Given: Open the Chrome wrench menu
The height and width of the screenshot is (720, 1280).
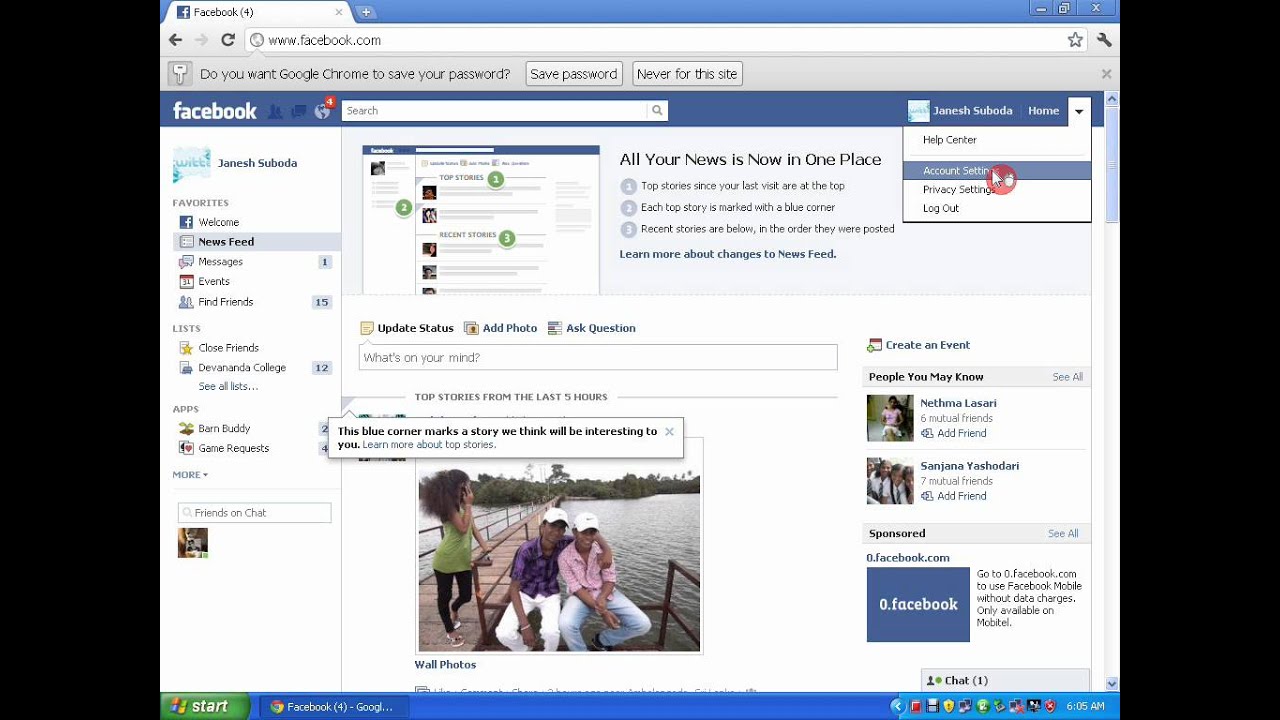Looking at the screenshot, I should click(1104, 40).
